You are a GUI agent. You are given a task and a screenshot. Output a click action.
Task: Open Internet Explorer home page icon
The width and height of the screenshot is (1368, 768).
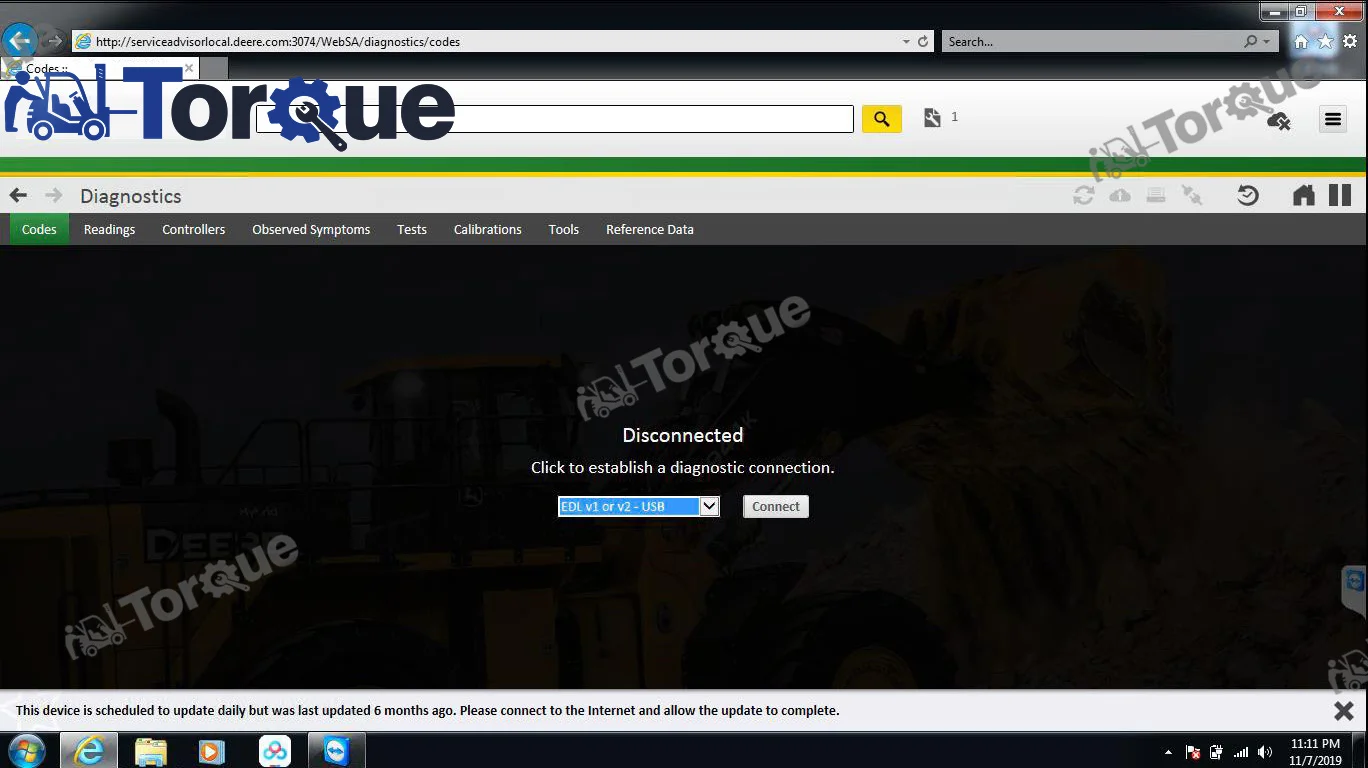pos(1301,42)
